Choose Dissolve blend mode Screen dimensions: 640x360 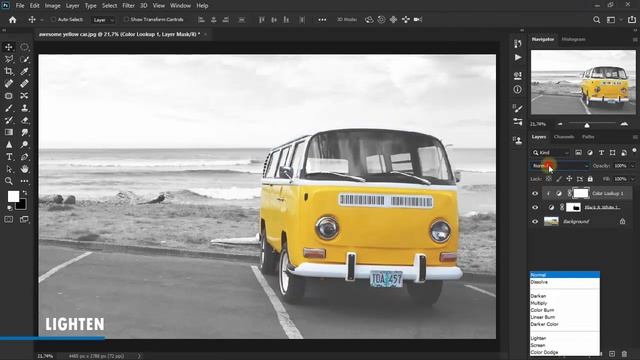(565, 282)
